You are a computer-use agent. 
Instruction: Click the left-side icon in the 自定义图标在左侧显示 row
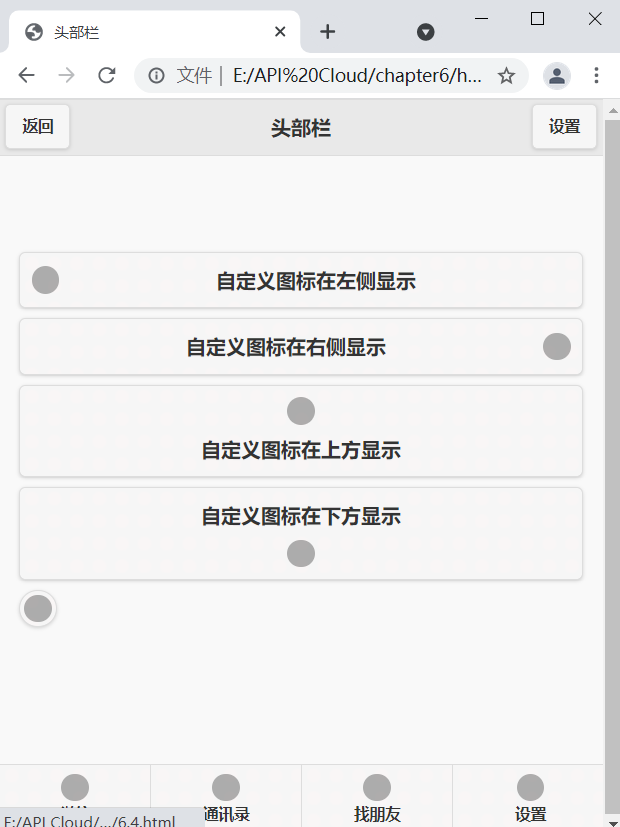(x=45, y=280)
